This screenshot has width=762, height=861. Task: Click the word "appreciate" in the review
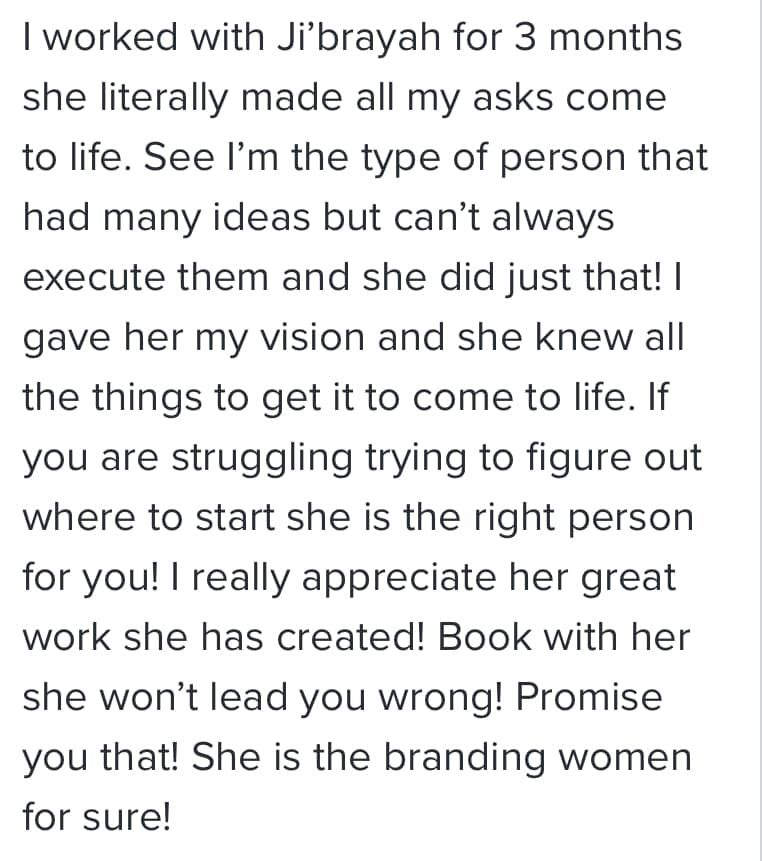click(399, 579)
